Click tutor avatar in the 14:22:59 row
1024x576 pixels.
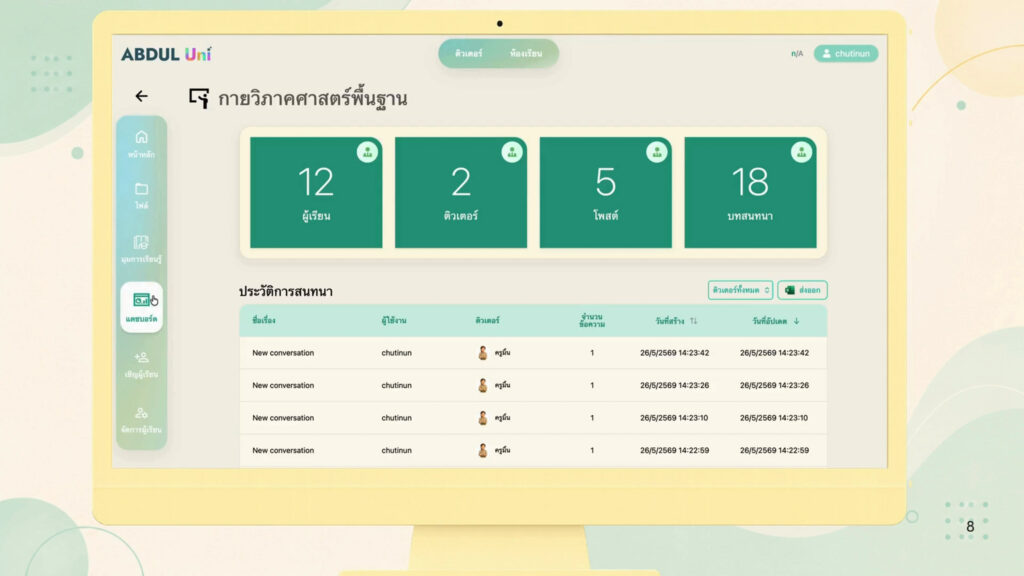point(483,451)
